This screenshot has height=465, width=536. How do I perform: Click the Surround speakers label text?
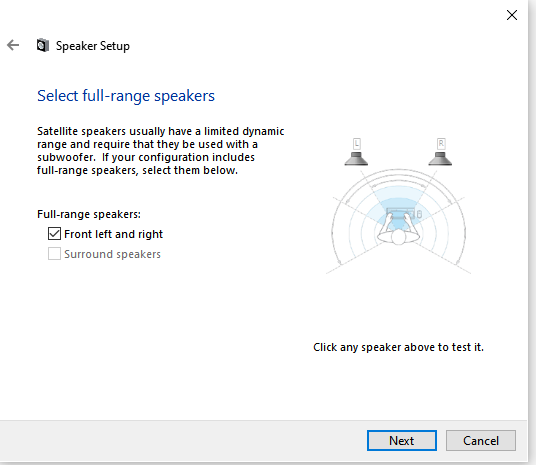[x=112, y=254]
